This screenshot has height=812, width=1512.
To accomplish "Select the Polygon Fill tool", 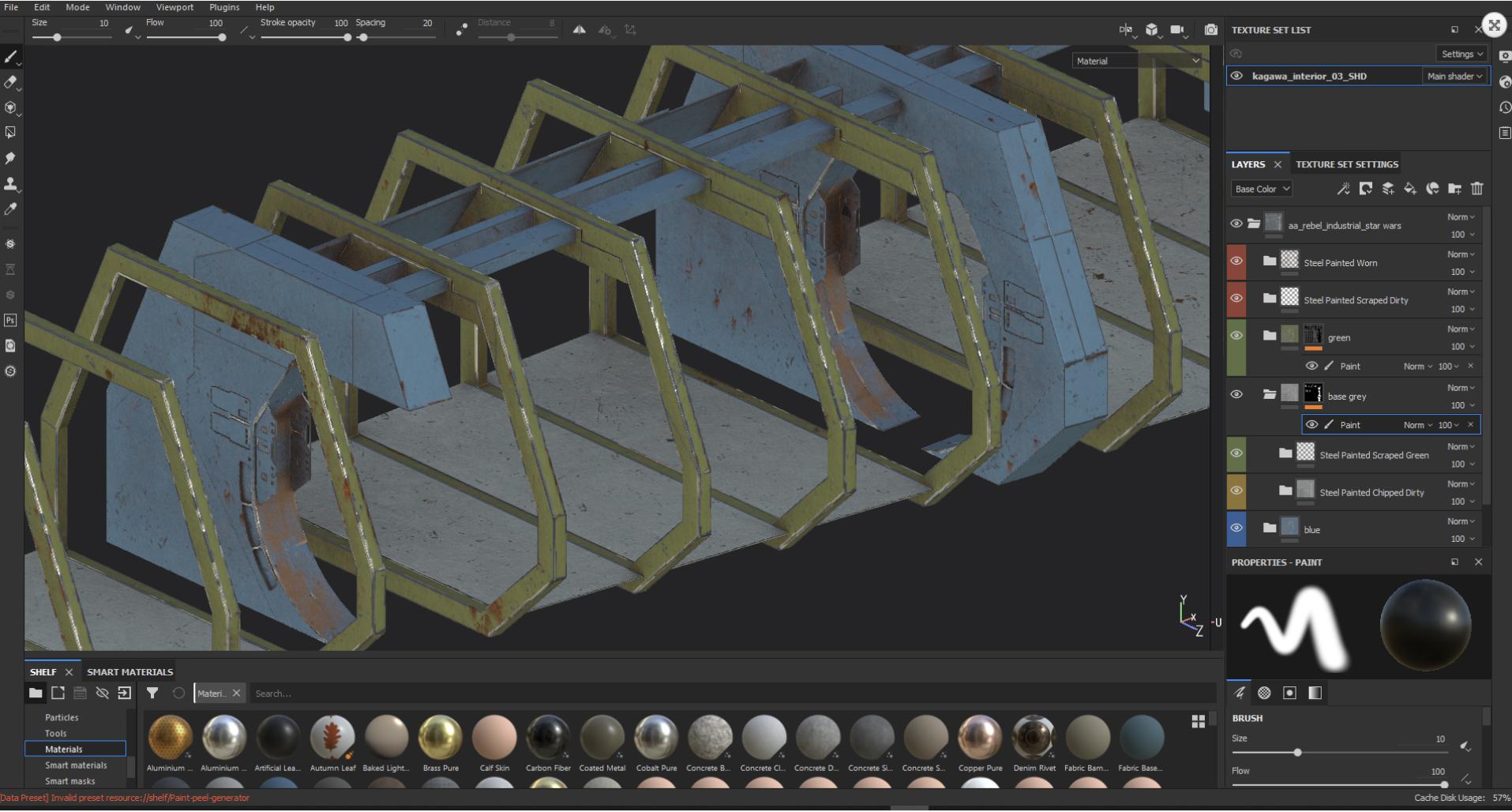I will pyautogui.click(x=10, y=133).
